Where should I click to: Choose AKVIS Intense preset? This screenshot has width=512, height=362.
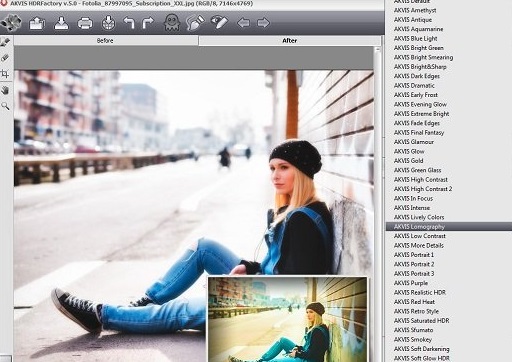(x=412, y=208)
